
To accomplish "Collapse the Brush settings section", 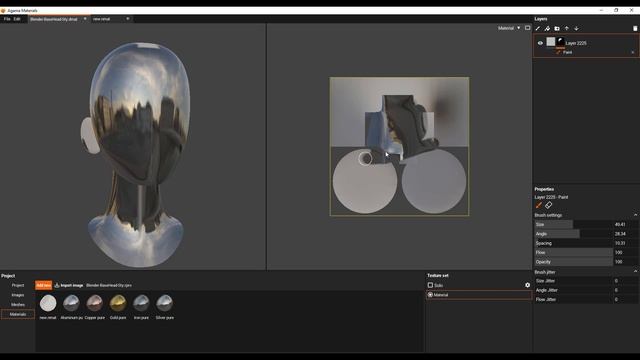I will 635,215.
